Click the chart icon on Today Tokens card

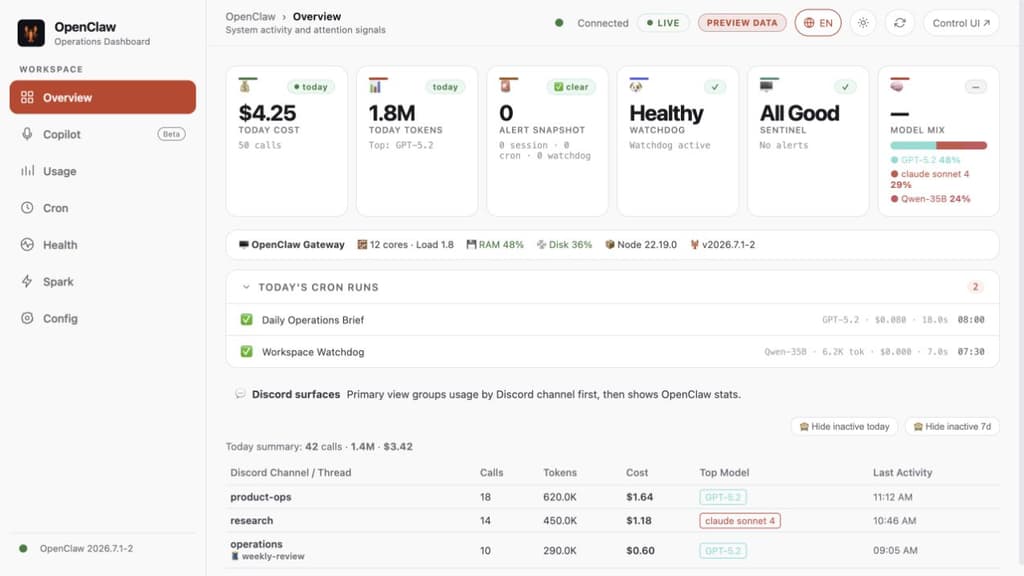(x=375, y=86)
